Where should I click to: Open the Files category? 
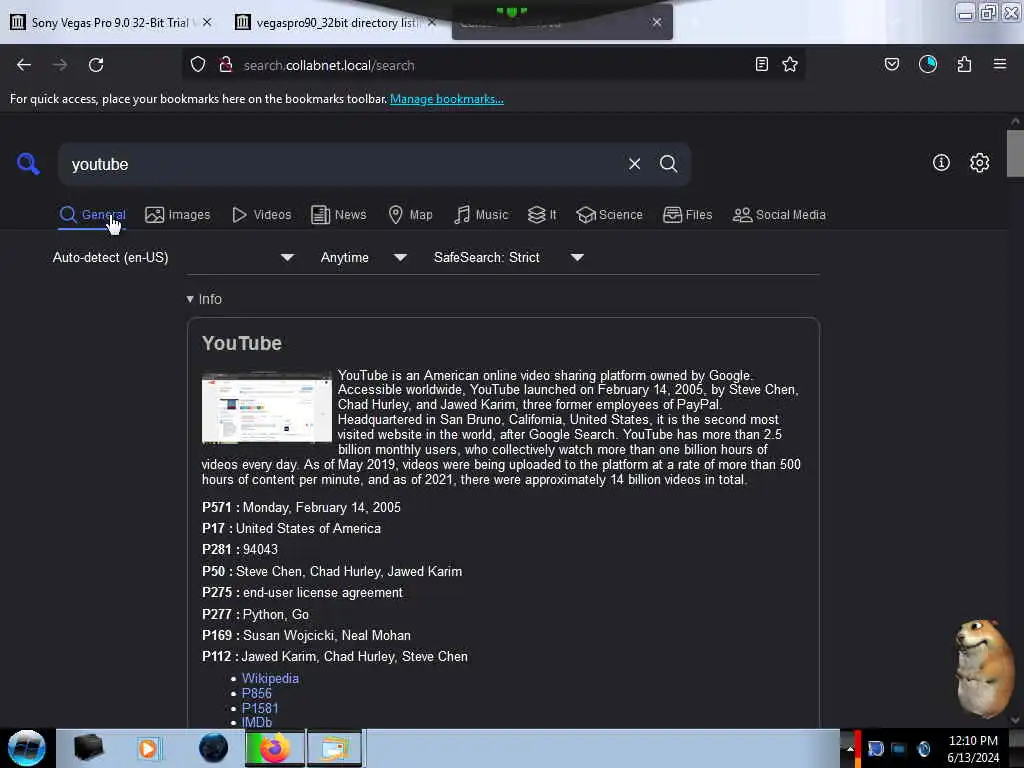point(688,215)
